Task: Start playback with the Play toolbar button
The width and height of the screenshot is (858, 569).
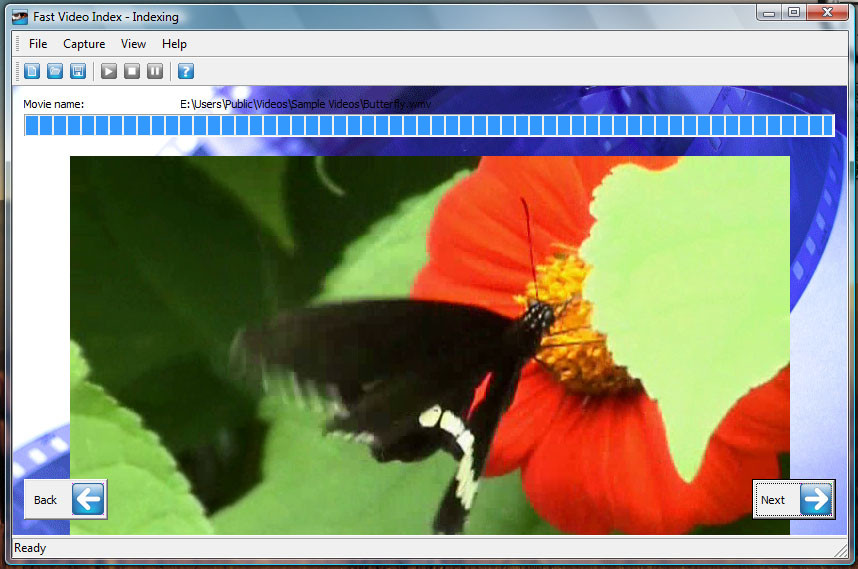Action: coord(108,71)
